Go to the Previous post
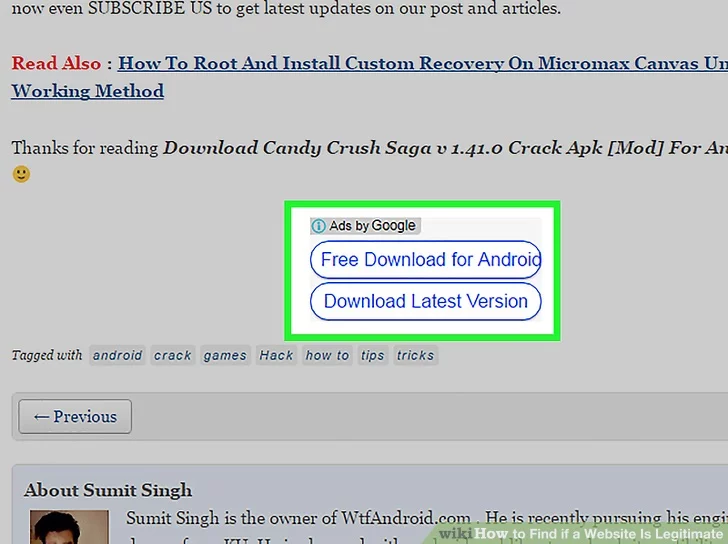Viewport: 728px width, 544px height. [x=75, y=416]
